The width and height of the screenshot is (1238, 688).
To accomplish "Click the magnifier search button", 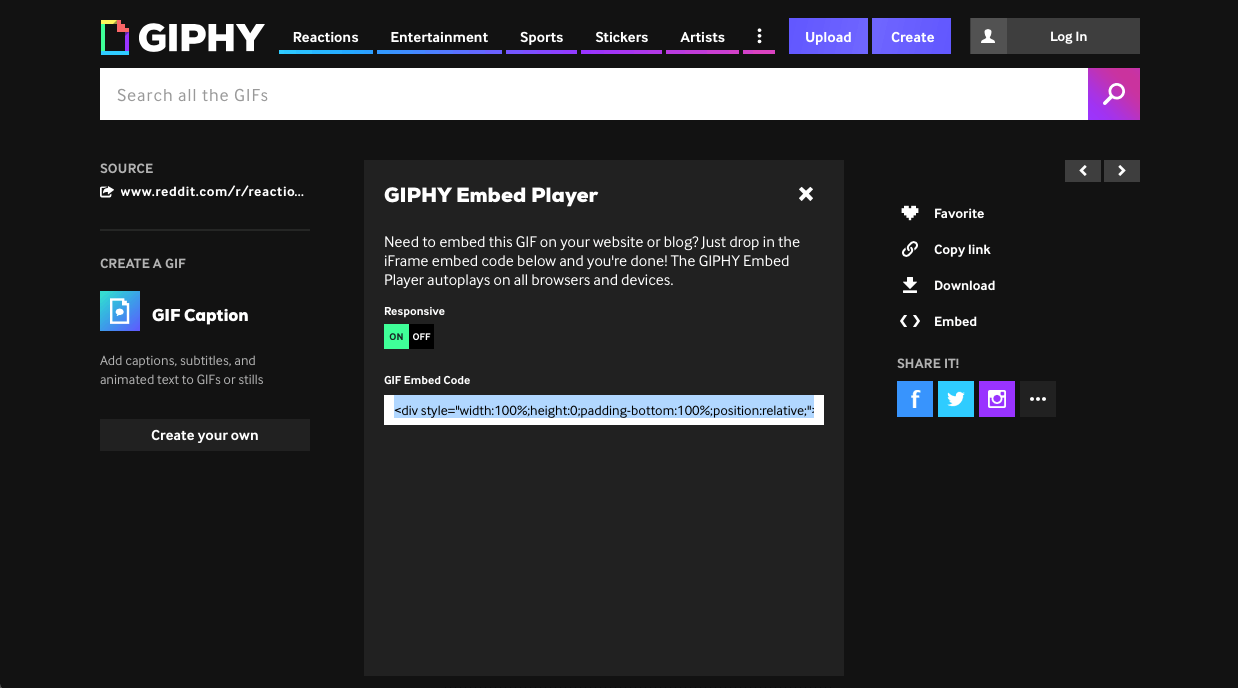I will [x=1114, y=94].
